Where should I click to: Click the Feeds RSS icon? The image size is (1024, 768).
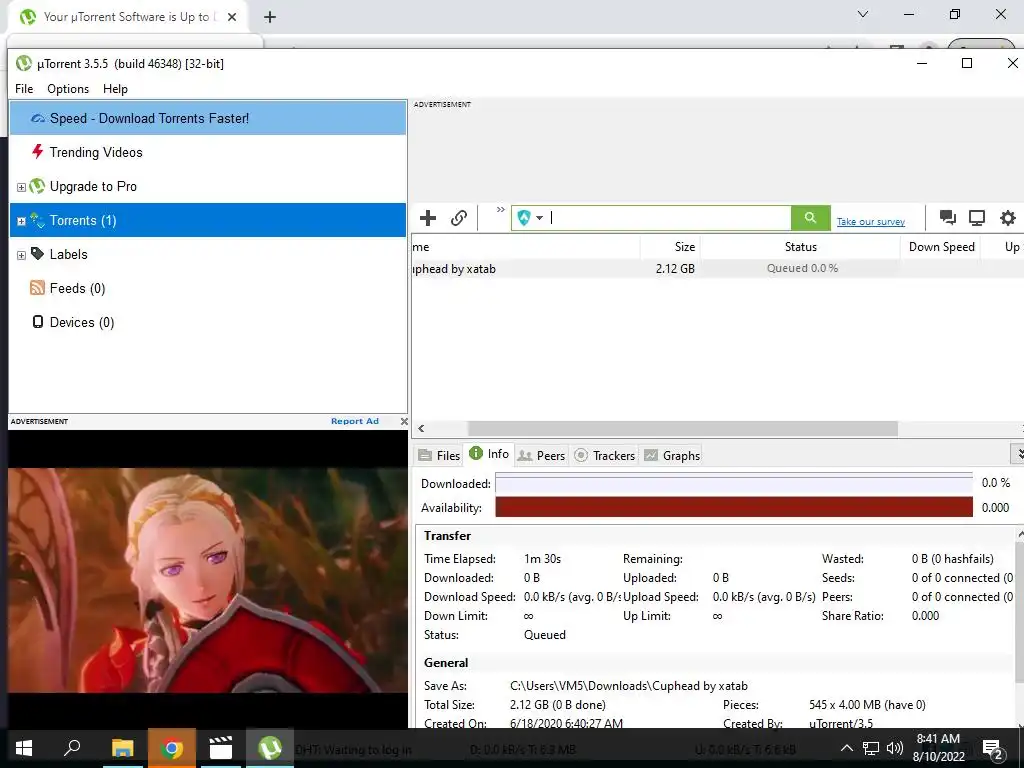[x=37, y=287]
